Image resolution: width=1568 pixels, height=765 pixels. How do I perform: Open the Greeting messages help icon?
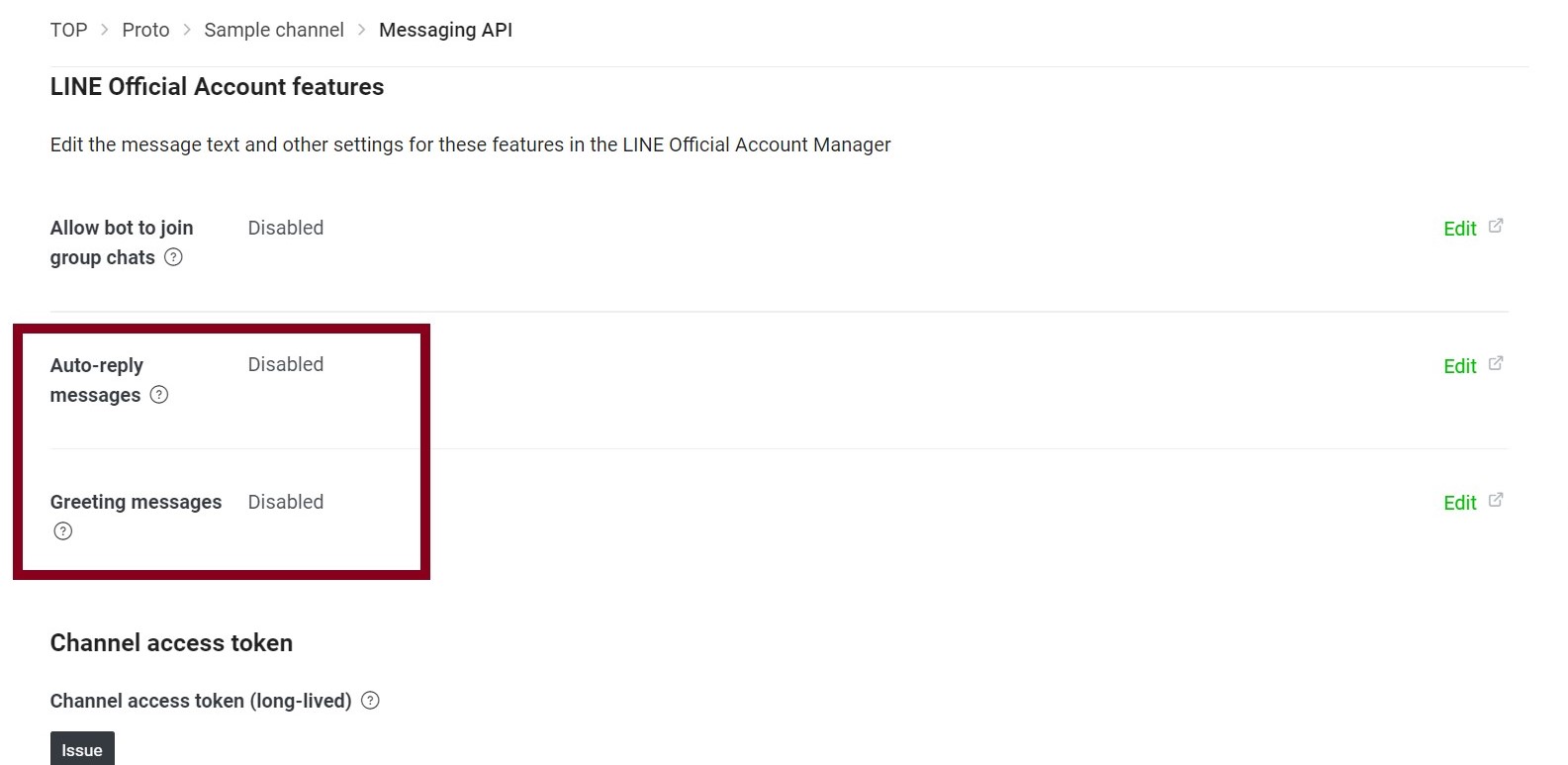click(63, 531)
